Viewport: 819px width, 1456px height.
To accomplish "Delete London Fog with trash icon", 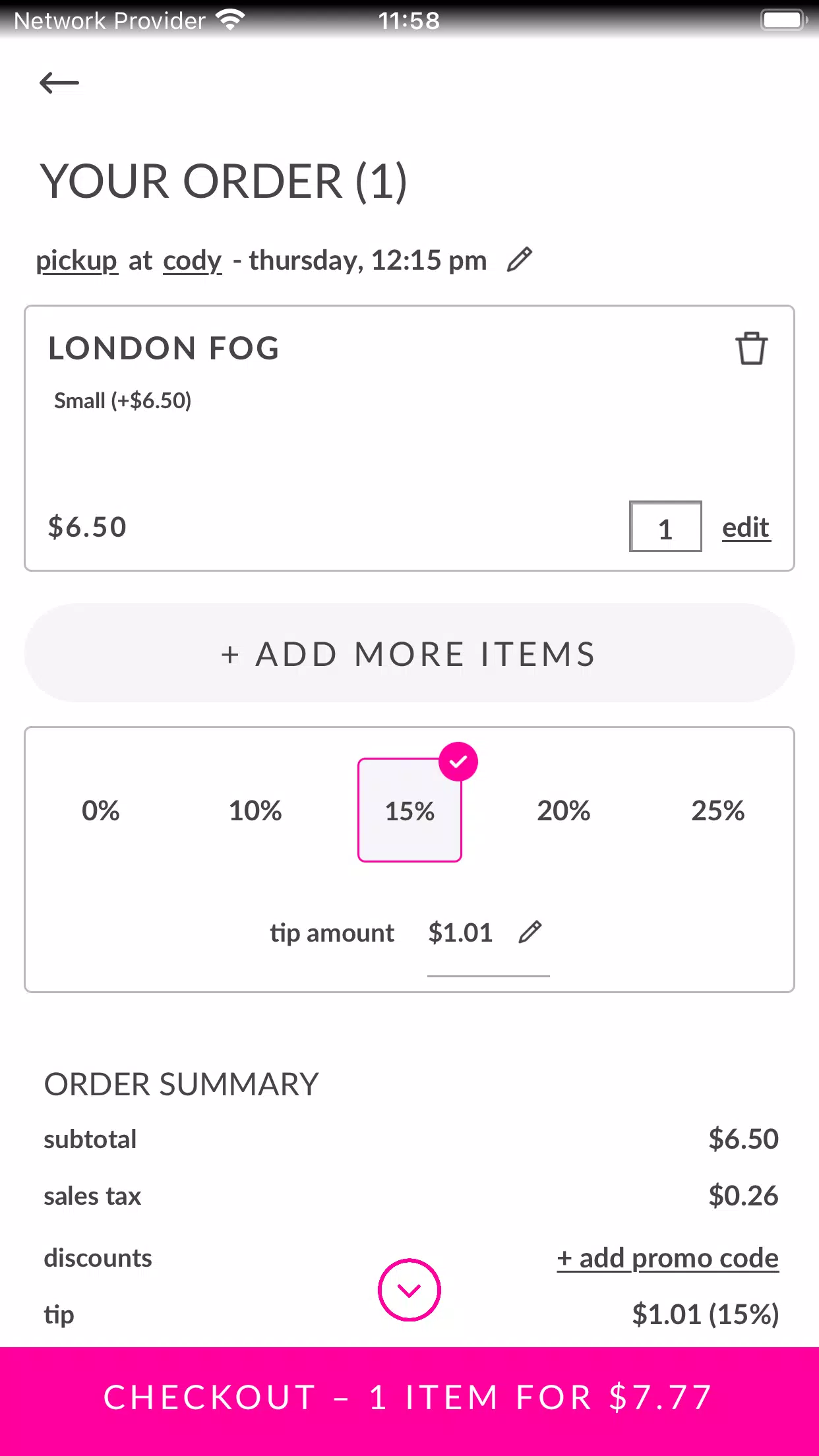I will tap(751, 348).
